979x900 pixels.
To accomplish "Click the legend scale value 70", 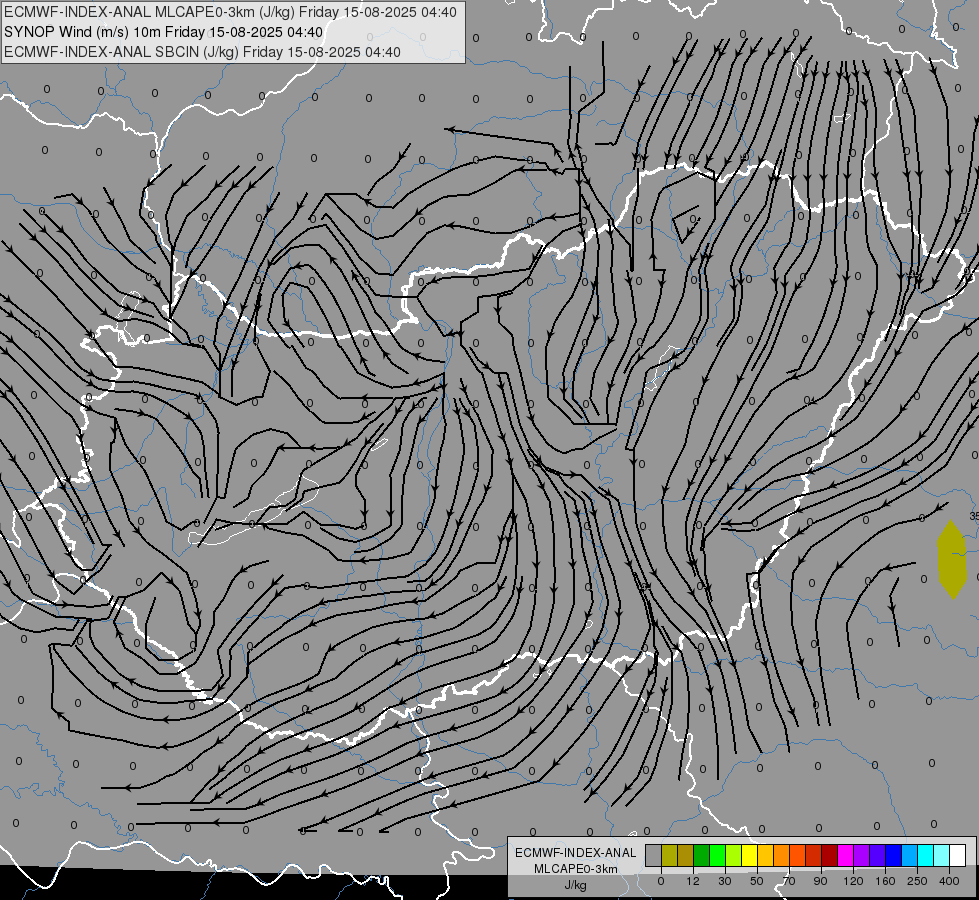I will click(789, 881).
